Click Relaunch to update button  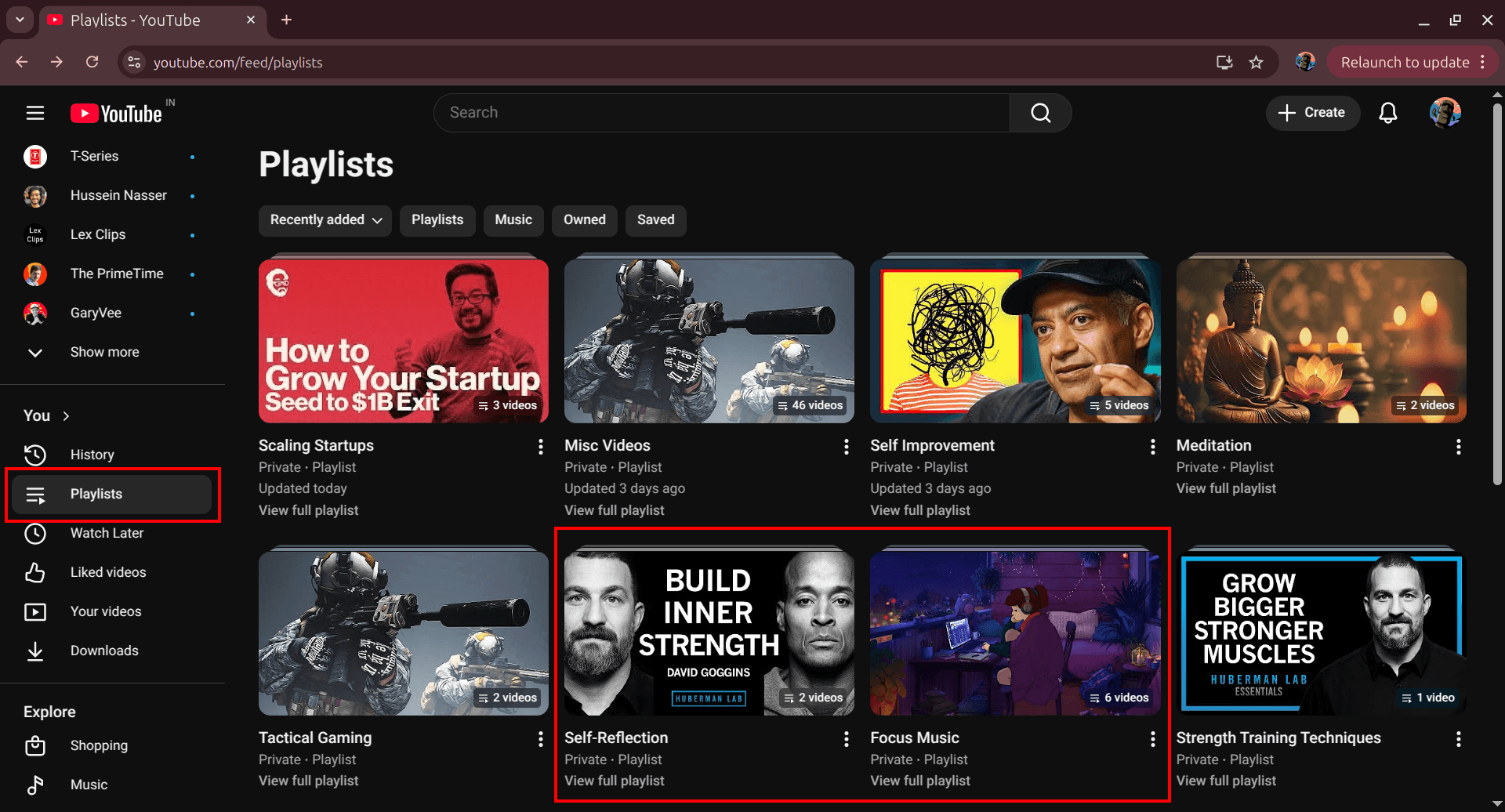1404,62
